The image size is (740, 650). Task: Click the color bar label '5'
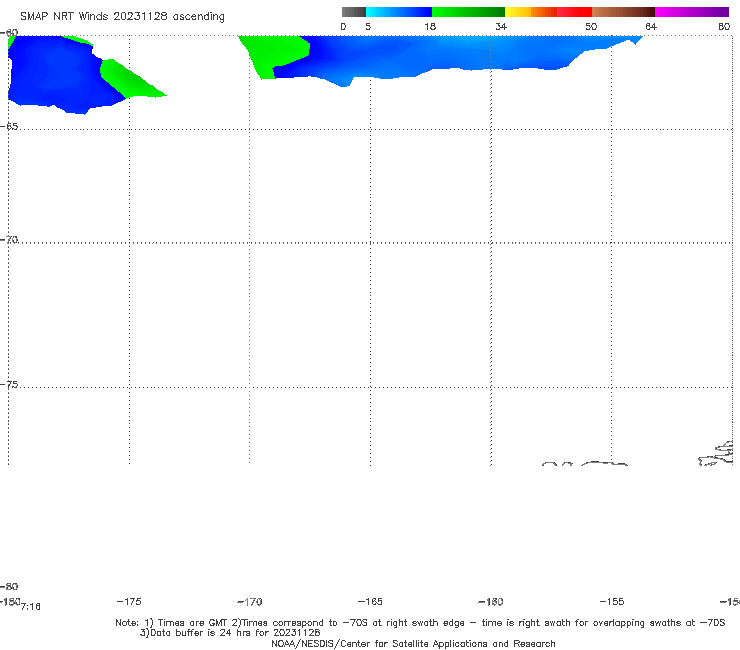coord(368,27)
